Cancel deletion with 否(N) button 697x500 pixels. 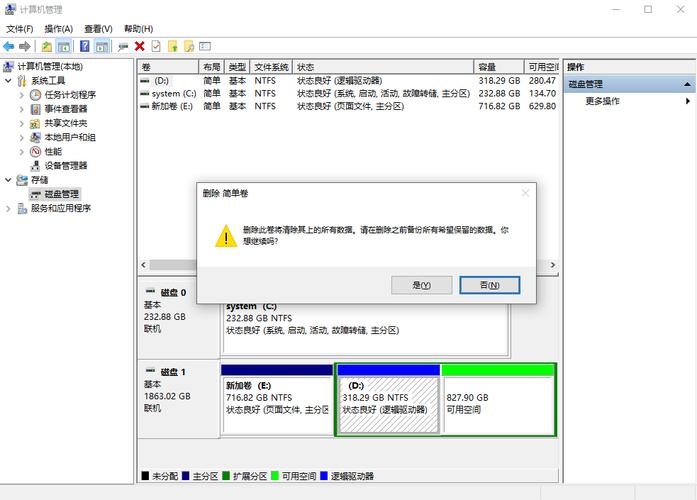(489, 285)
